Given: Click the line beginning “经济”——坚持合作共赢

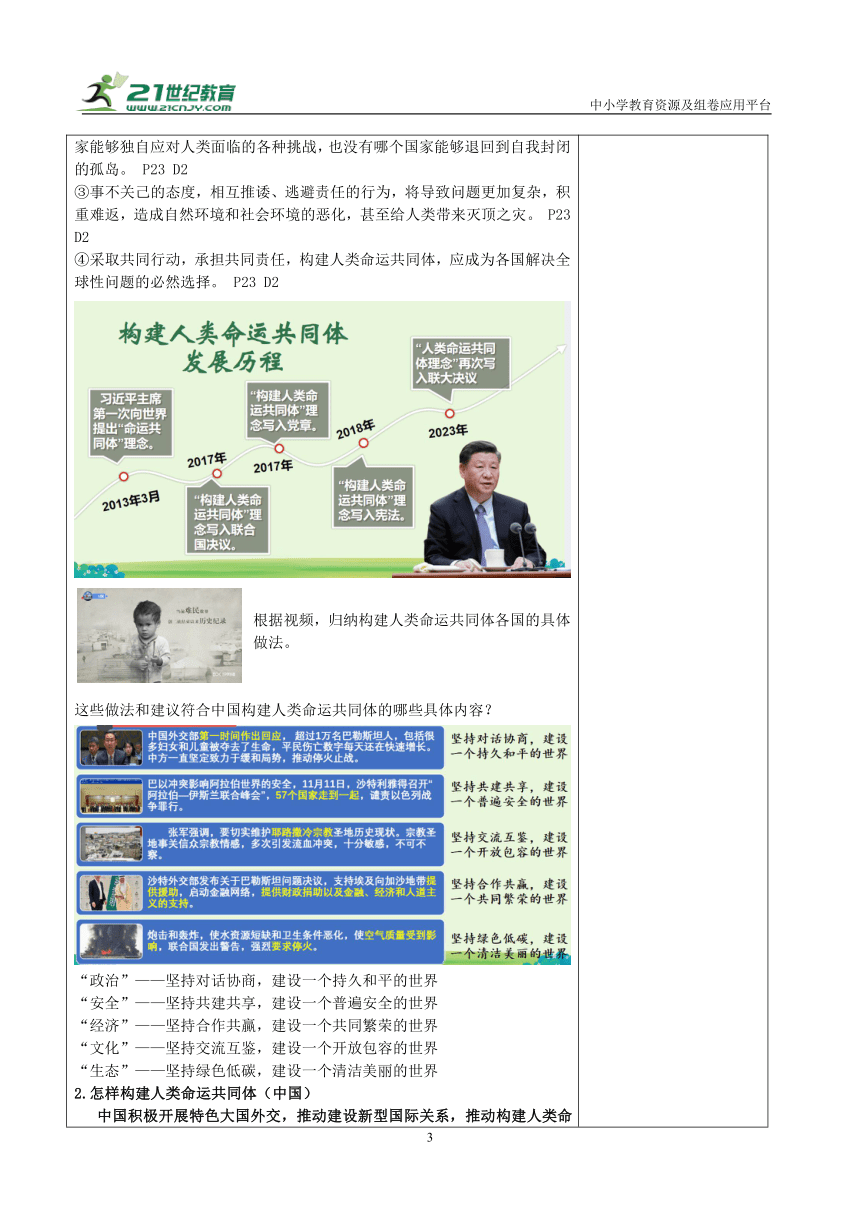Looking at the screenshot, I should click(x=257, y=1026).
